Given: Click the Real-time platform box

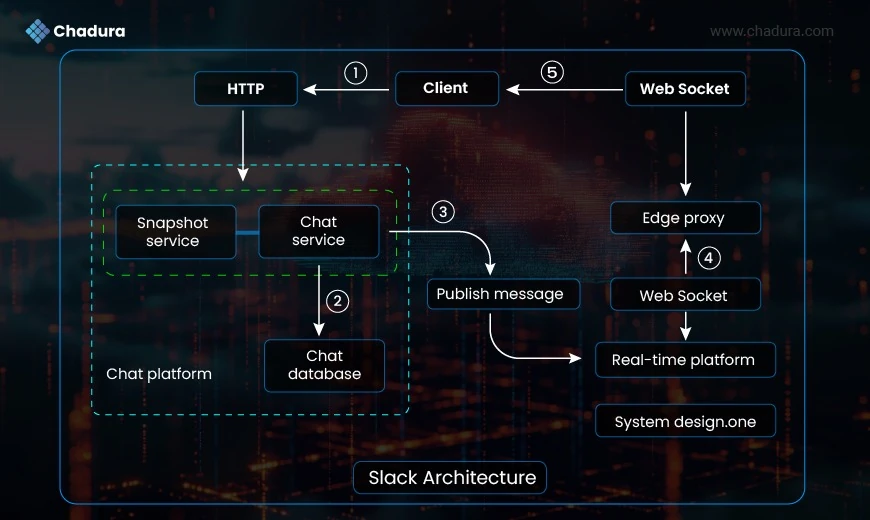Looking at the screenshot, I should coord(685,360).
